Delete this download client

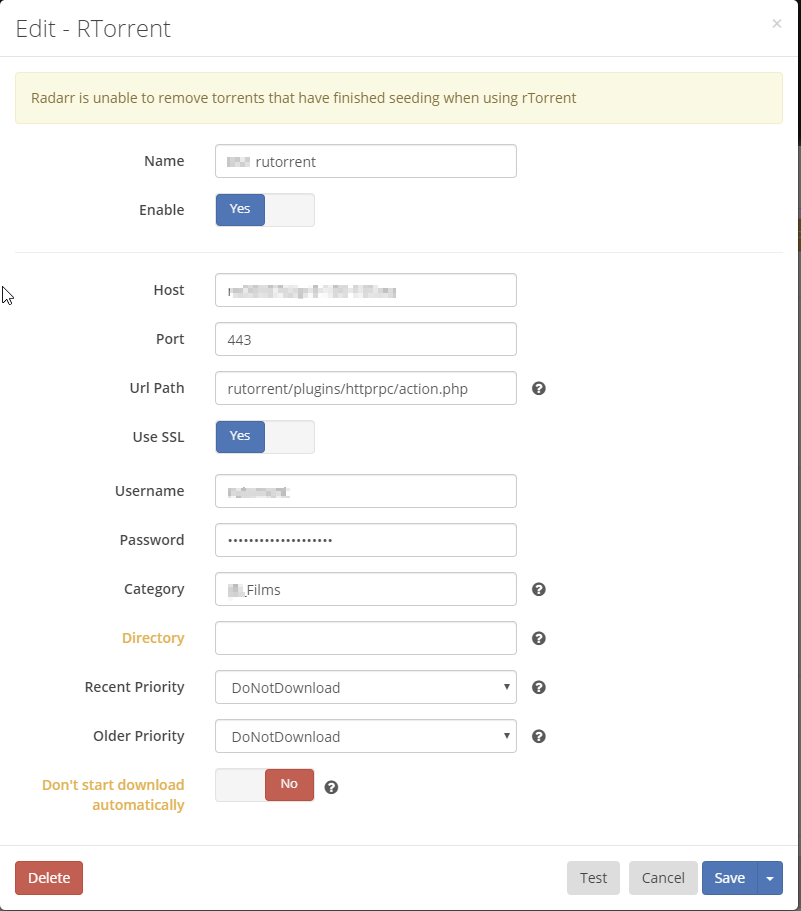pyautogui.click(x=49, y=878)
